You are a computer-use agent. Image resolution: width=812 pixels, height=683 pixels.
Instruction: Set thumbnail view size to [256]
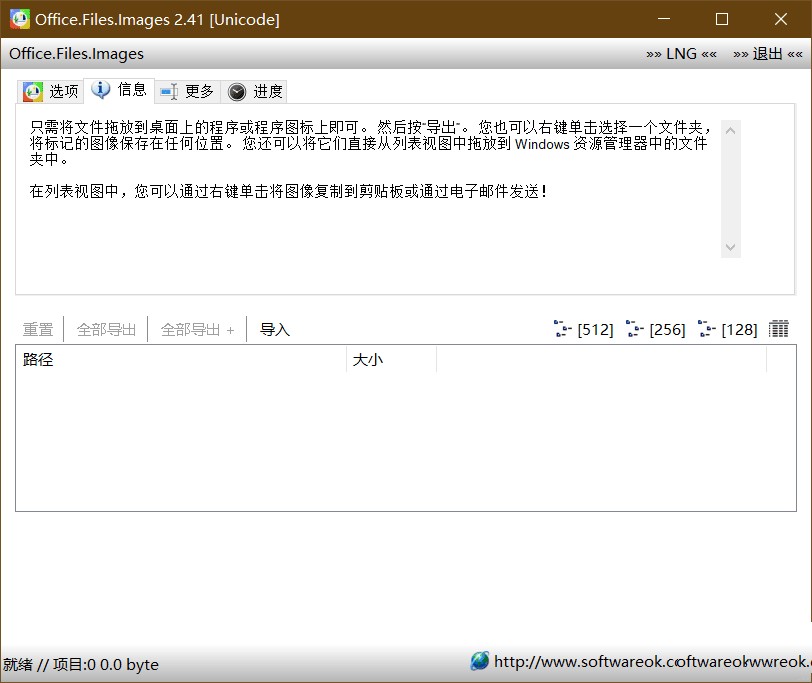(x=656, y=329)
